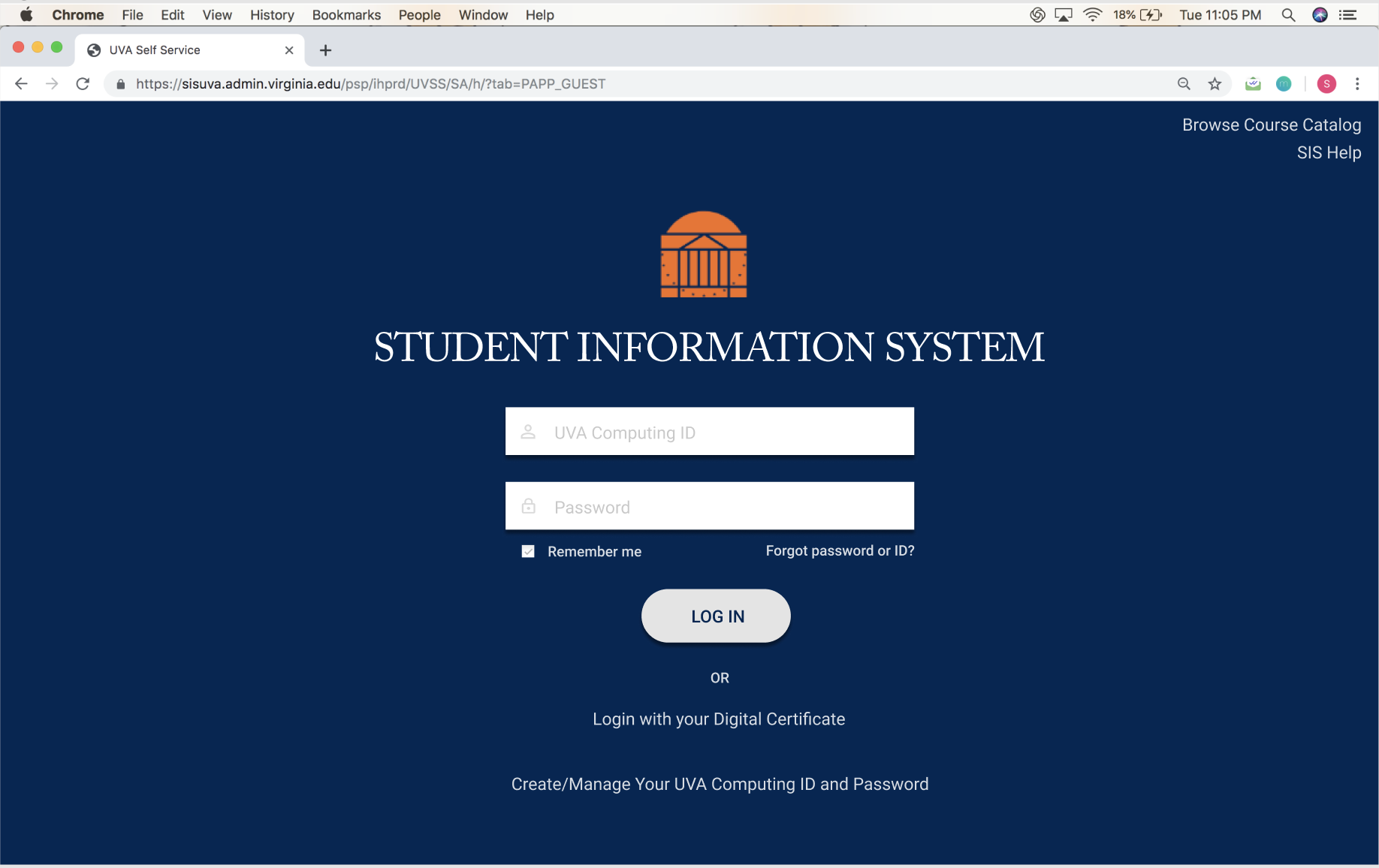Screen dimensions: 1379x868
Task: Go back to previous page
Action: [21, 84]
